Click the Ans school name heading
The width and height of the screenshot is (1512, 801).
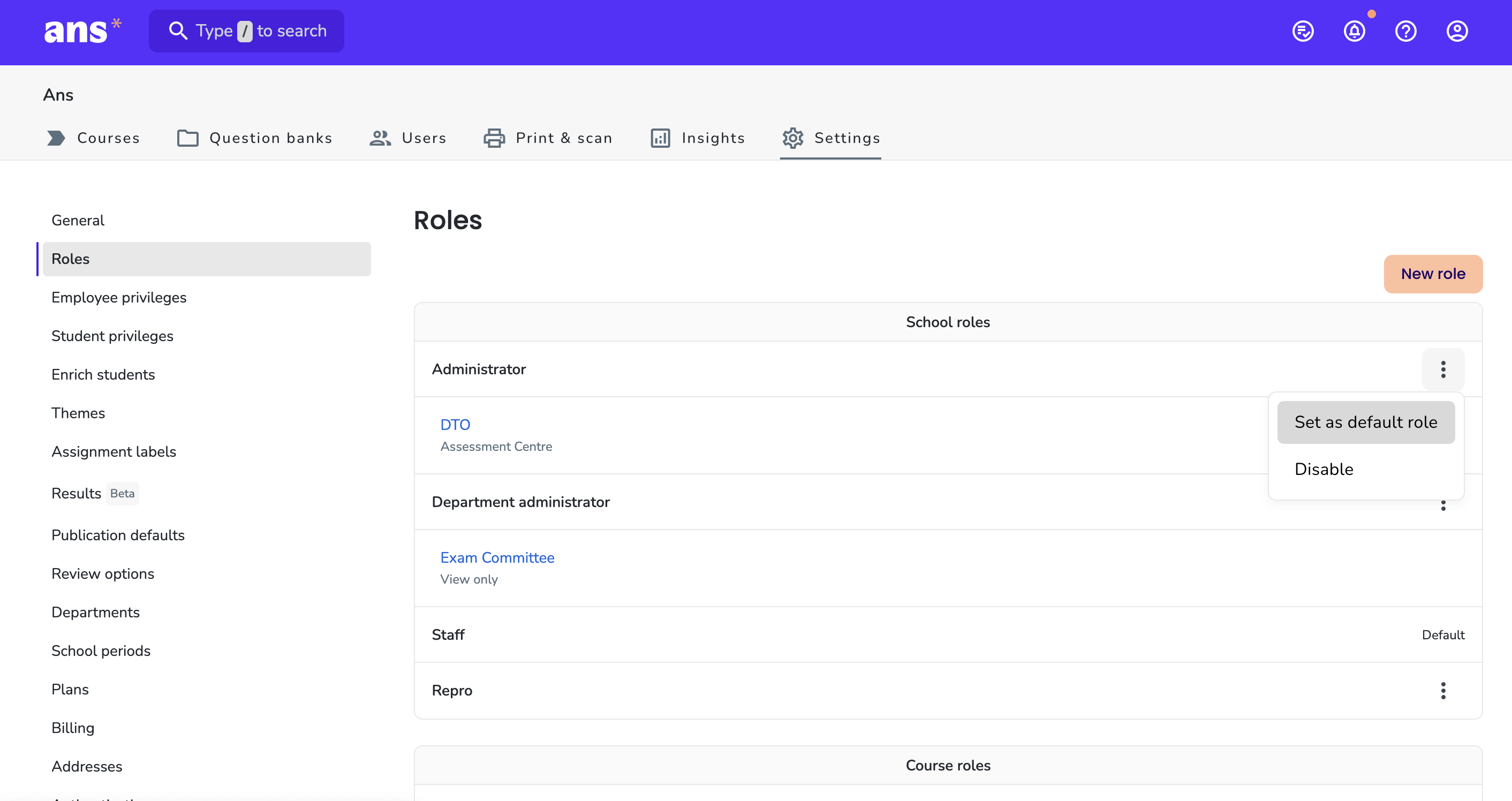[58, 95]
